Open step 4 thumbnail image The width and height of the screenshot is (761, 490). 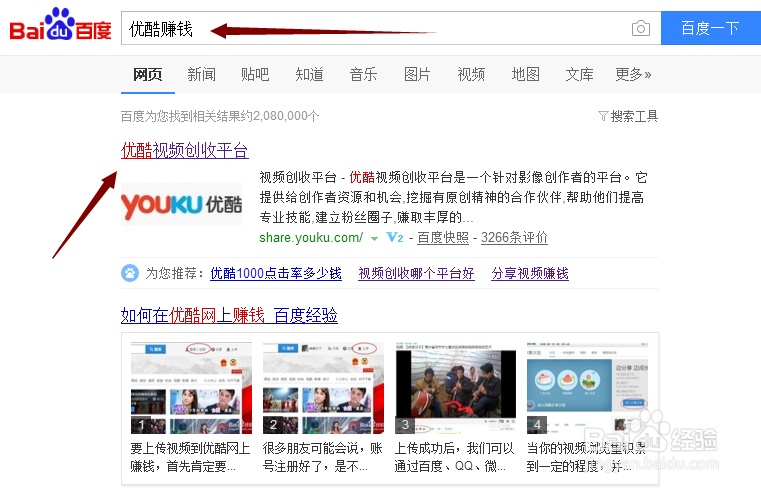tap(587, 388)
